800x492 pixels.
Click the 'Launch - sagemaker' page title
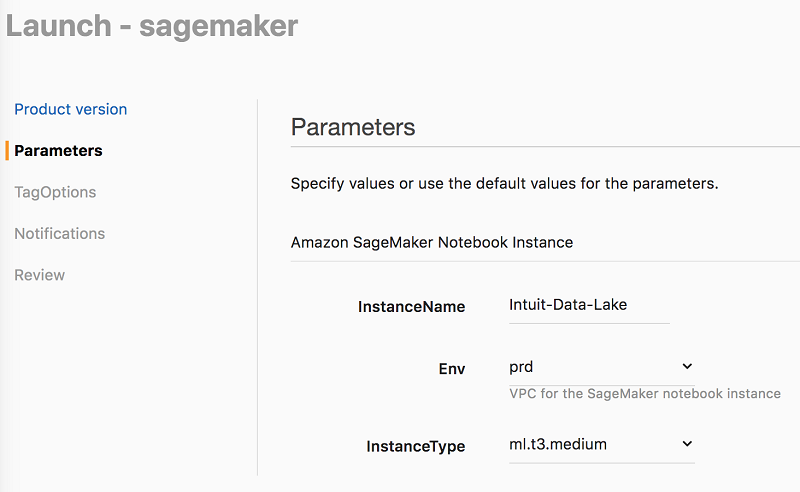click(x=152, y=25)
